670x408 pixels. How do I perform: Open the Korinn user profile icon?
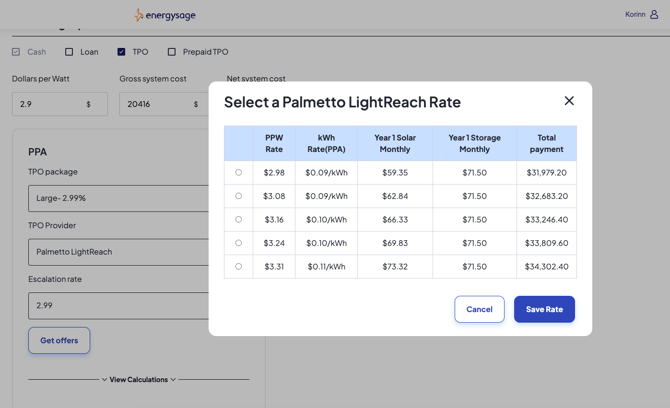coord(654,15)
